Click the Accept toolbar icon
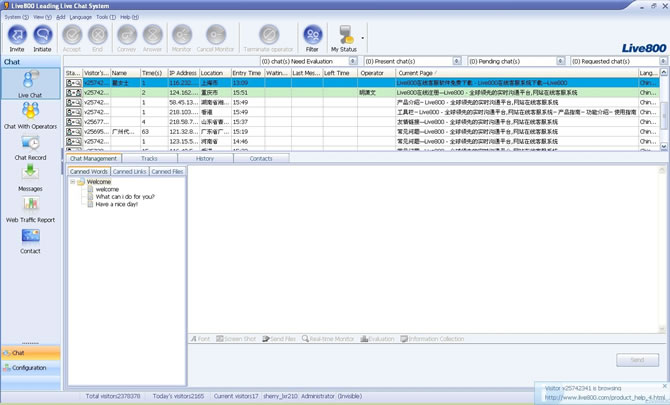The width and height of the screenshot is (670, 405). point(72,35)
